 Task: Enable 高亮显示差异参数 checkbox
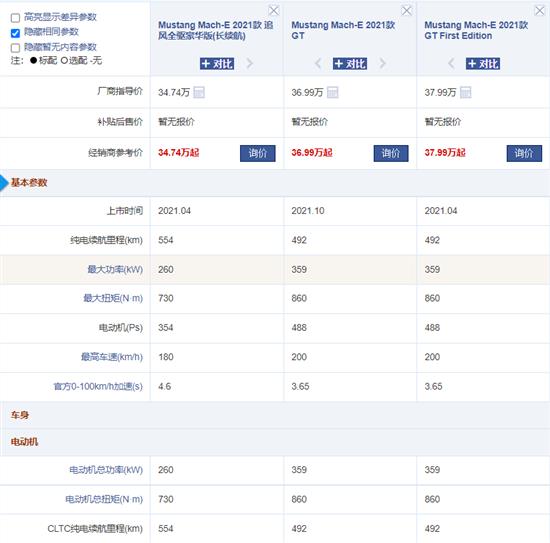pos(15,18)
